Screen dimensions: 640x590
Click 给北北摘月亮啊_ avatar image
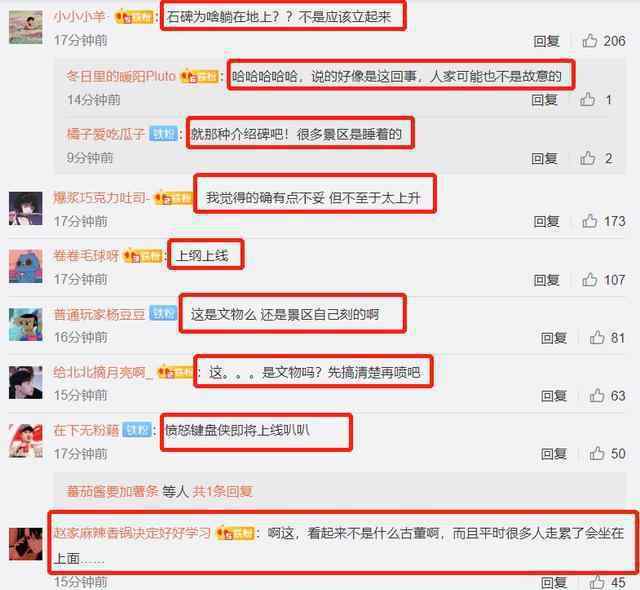26,382
